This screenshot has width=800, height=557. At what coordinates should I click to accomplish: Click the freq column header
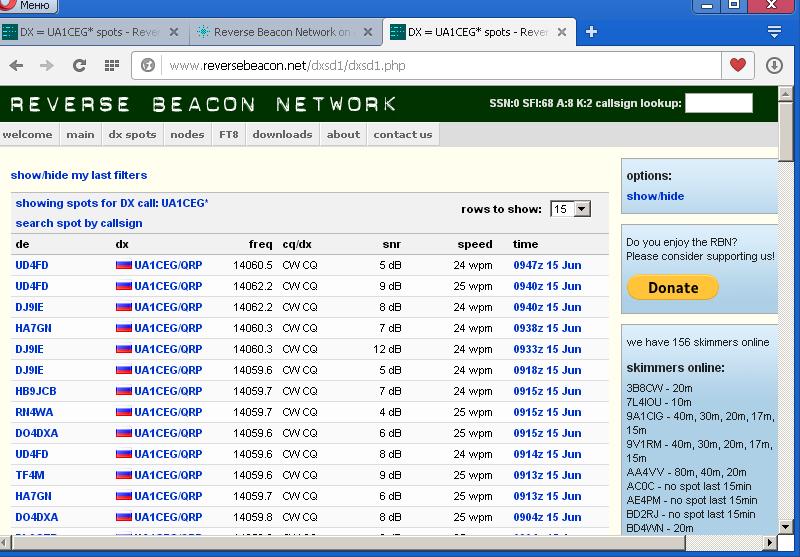[x=261, y=244]
